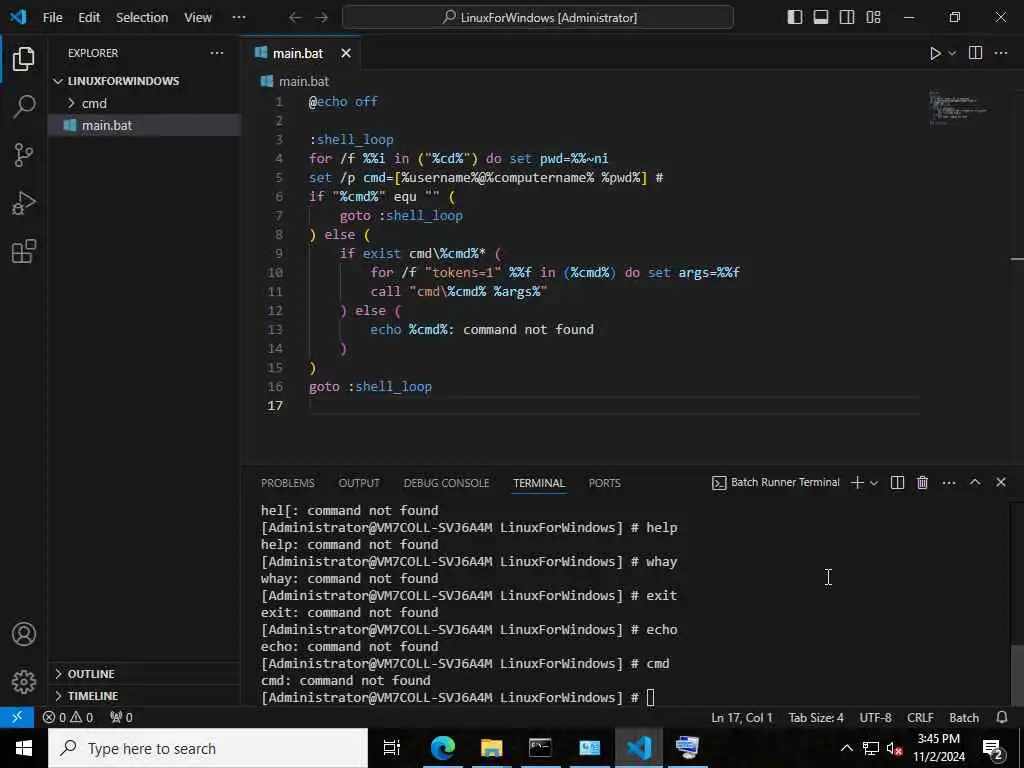Open the Manage gear icon
The height and width of the screenshot is (768, 1024).
pos(24,682)
